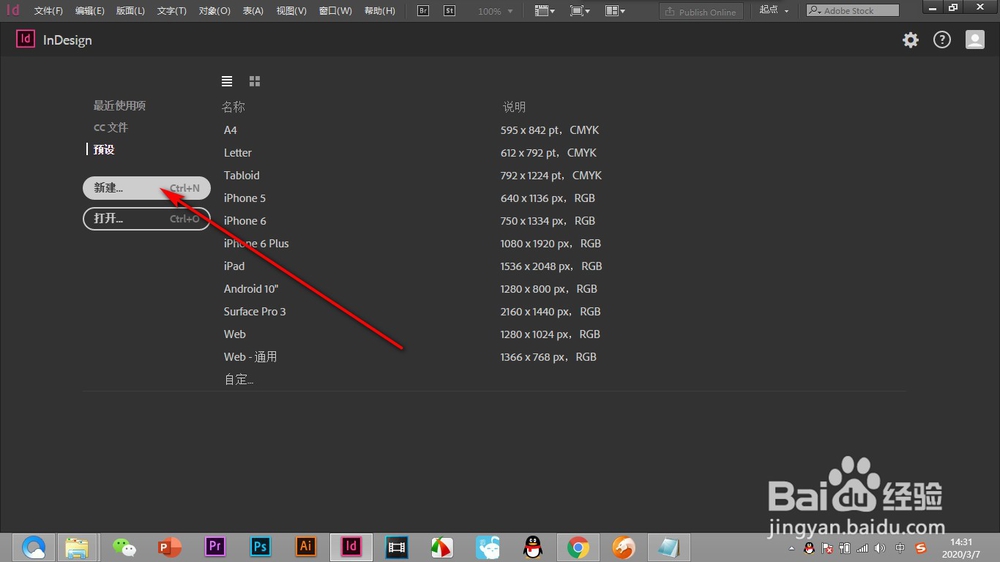The image size is (1000, 562).
Task: Open the 文字(T) menu
Action: (x=172, y=11)
